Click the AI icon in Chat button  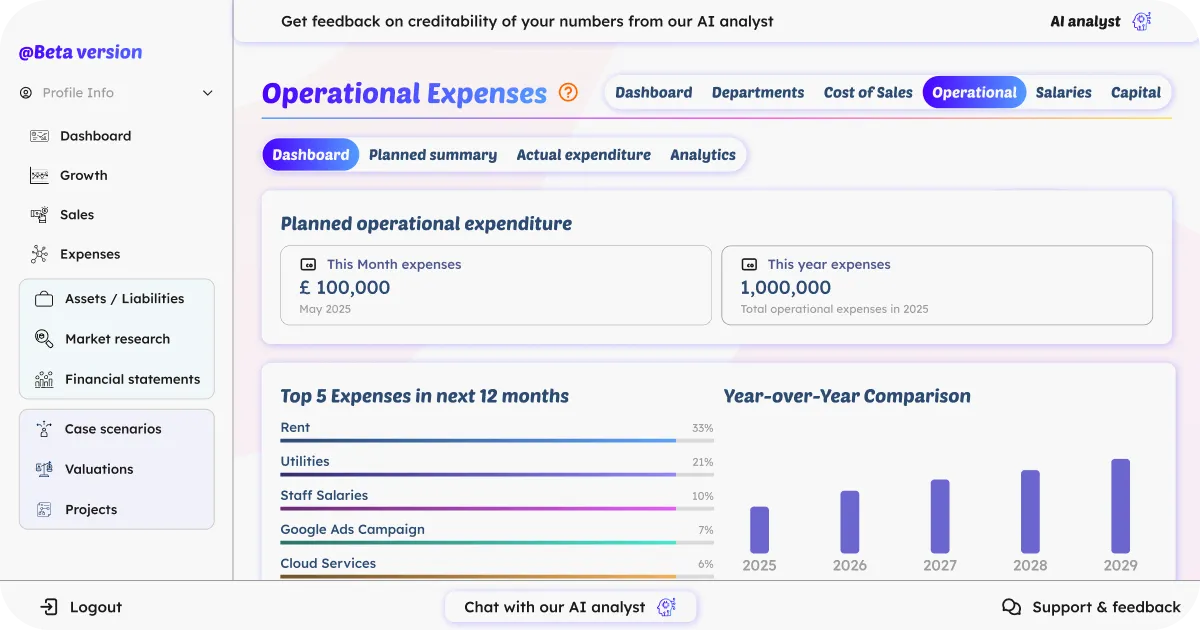pyautogui.click(x=666, y=607)
